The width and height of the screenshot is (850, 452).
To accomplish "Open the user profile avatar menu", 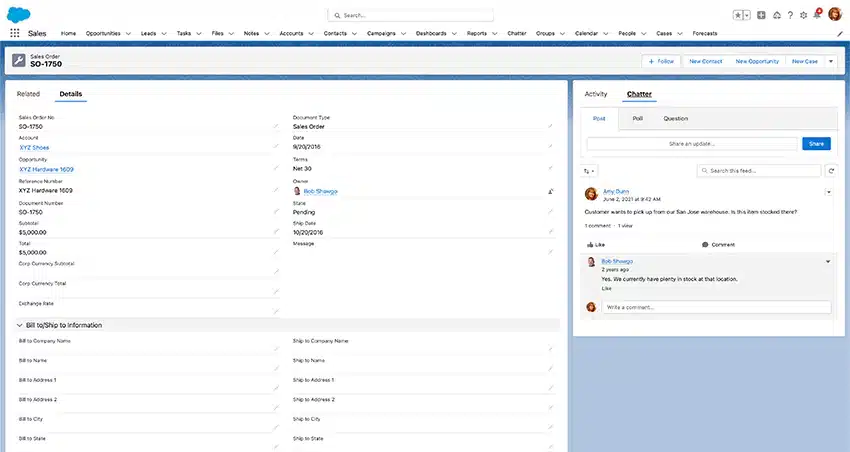I will (x=835, y=14).
